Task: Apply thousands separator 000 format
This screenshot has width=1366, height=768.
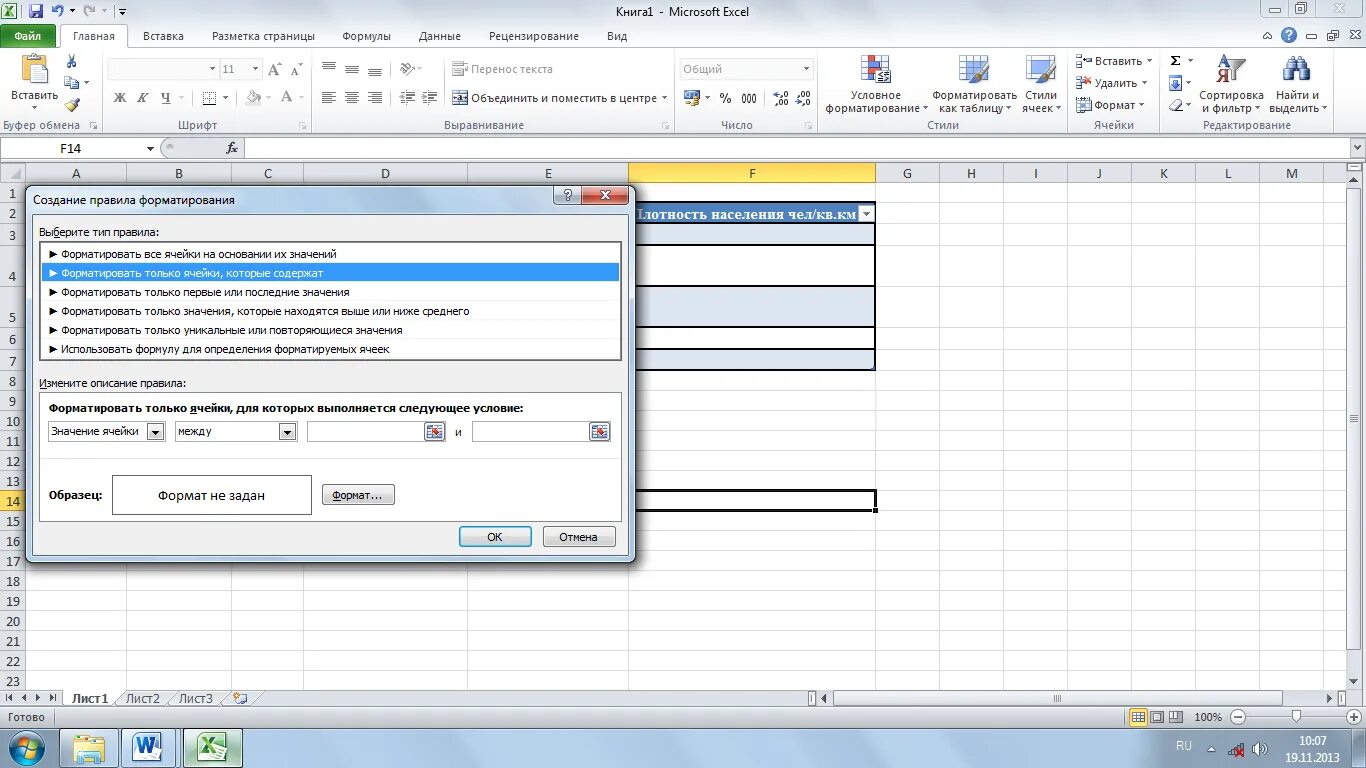Action: [x=749, y=98]
